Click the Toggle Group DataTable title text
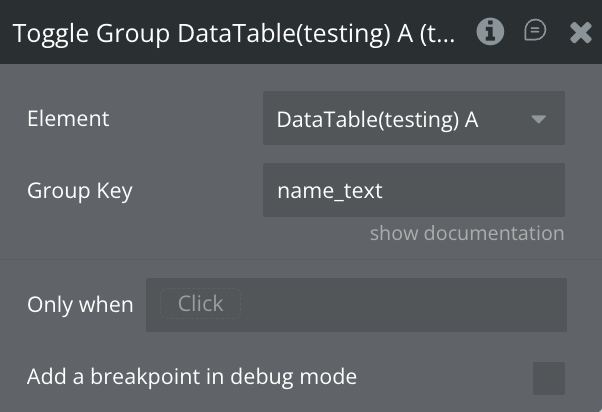This screenshot has width=602, height=412. [x=235, y=33]
